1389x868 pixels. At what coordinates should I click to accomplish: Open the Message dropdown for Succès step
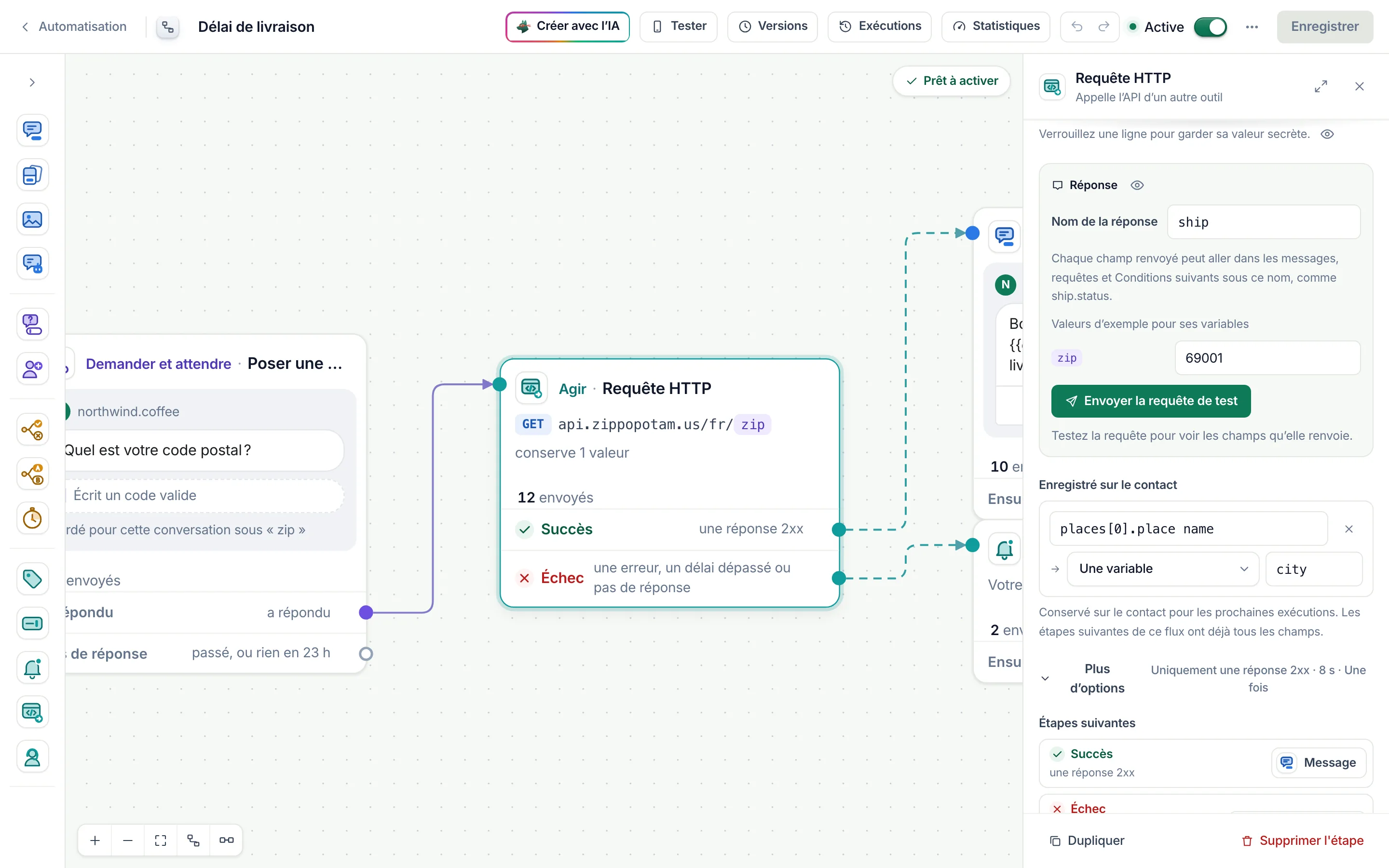pos(1319,763)
